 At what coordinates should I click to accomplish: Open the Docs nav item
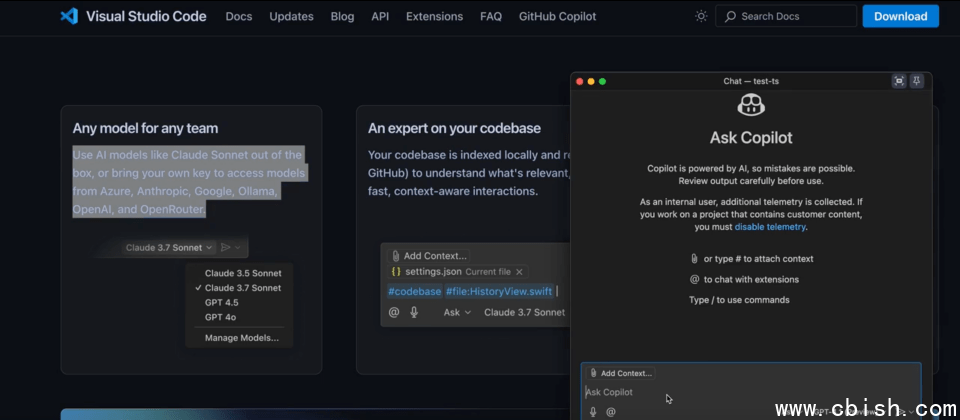239,17
